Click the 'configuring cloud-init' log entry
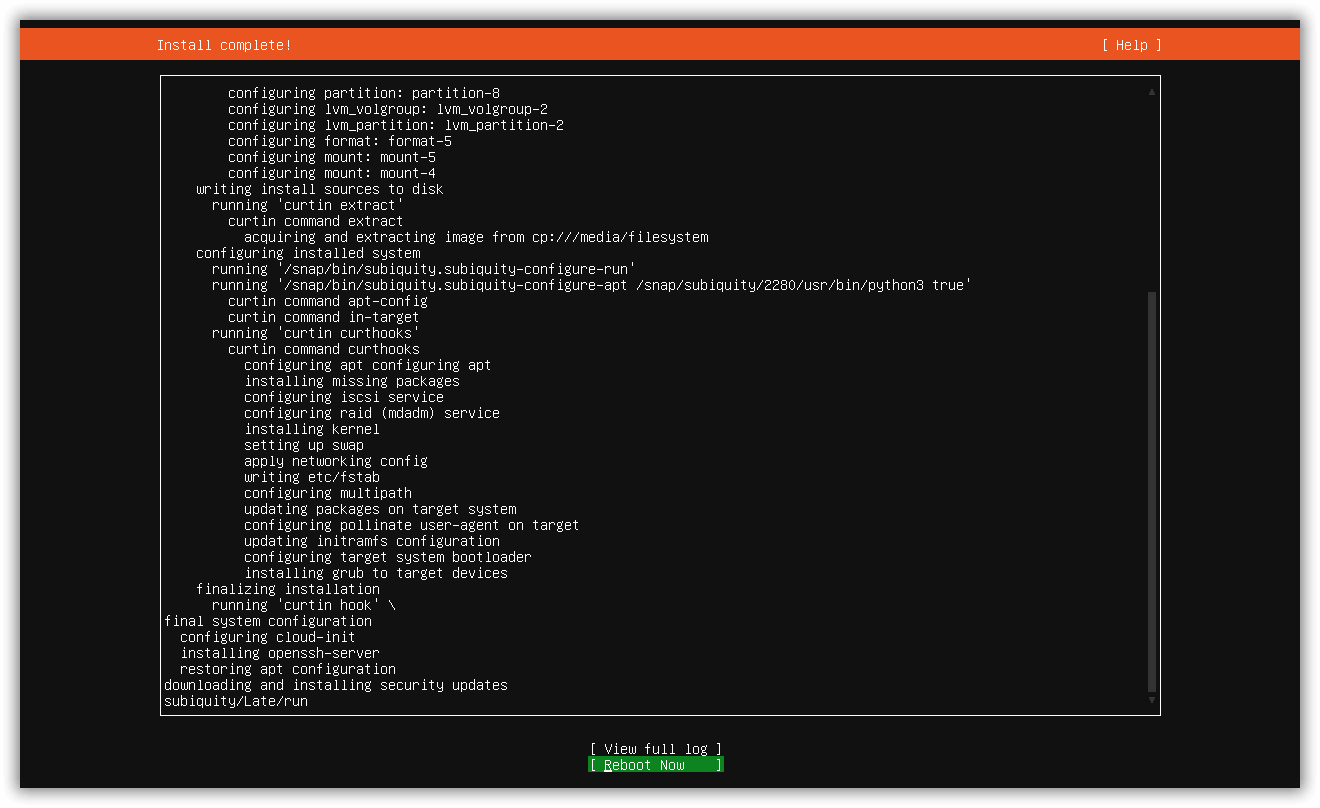Image resolution: width=1320 pixels, height=808 pixels. click(x=268, y=637)
